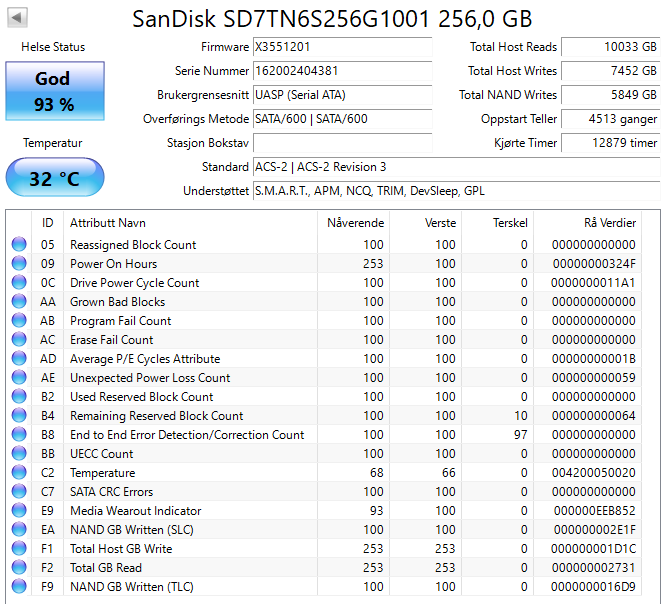This screenshot has width=666, height=604.
Task: Click status icon for Reassigned Block Count
Action: pyautogui.click(x=19, y=245)
